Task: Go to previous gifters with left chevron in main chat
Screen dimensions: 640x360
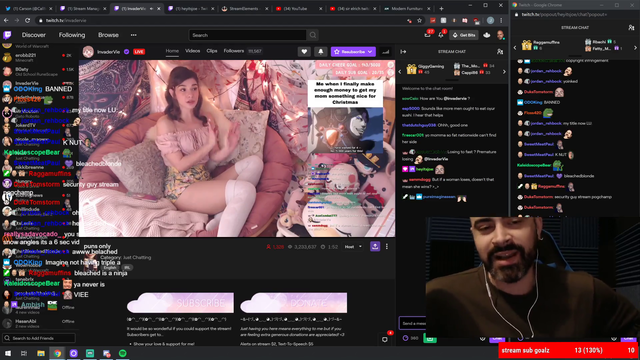Action: [400, 72]
